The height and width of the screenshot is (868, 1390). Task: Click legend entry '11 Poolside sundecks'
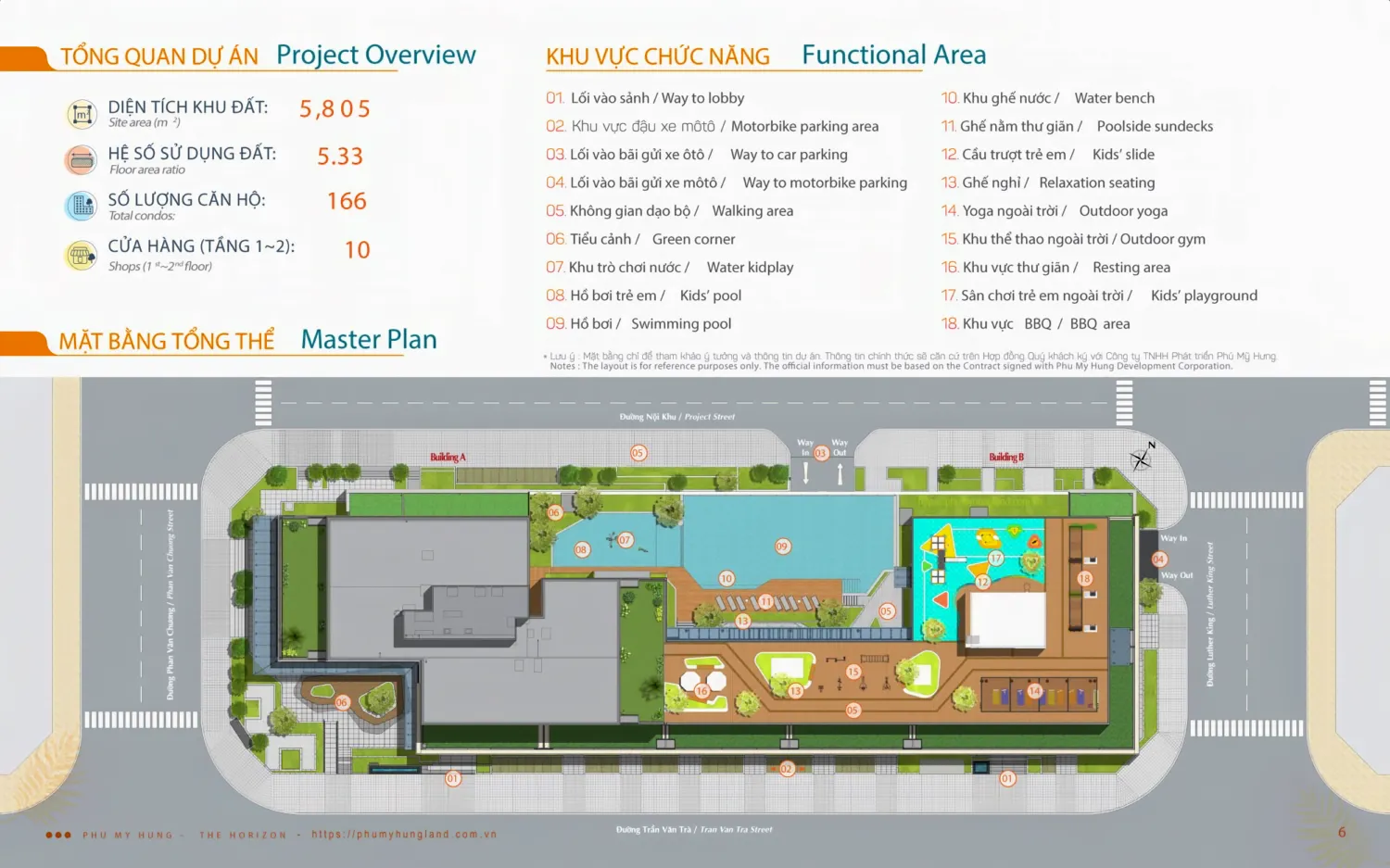pyautogui.click(x=1077, y=126)
